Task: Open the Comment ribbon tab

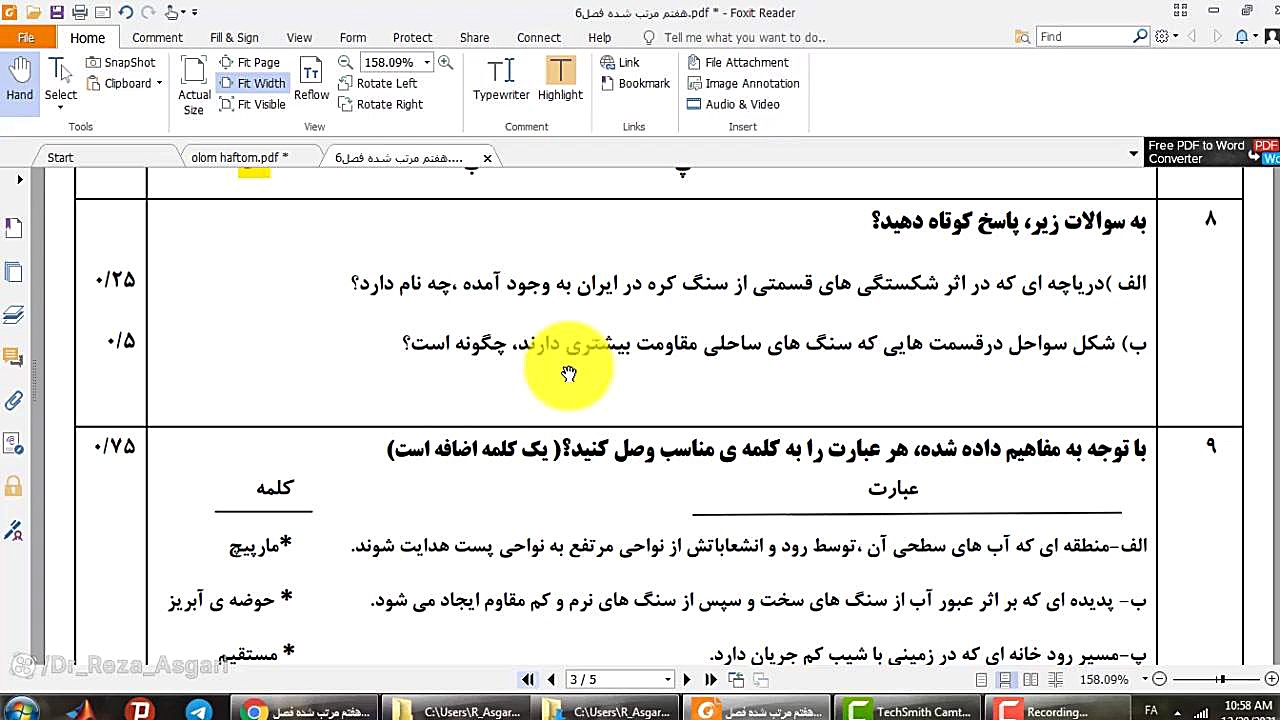Action: point(157,37)
